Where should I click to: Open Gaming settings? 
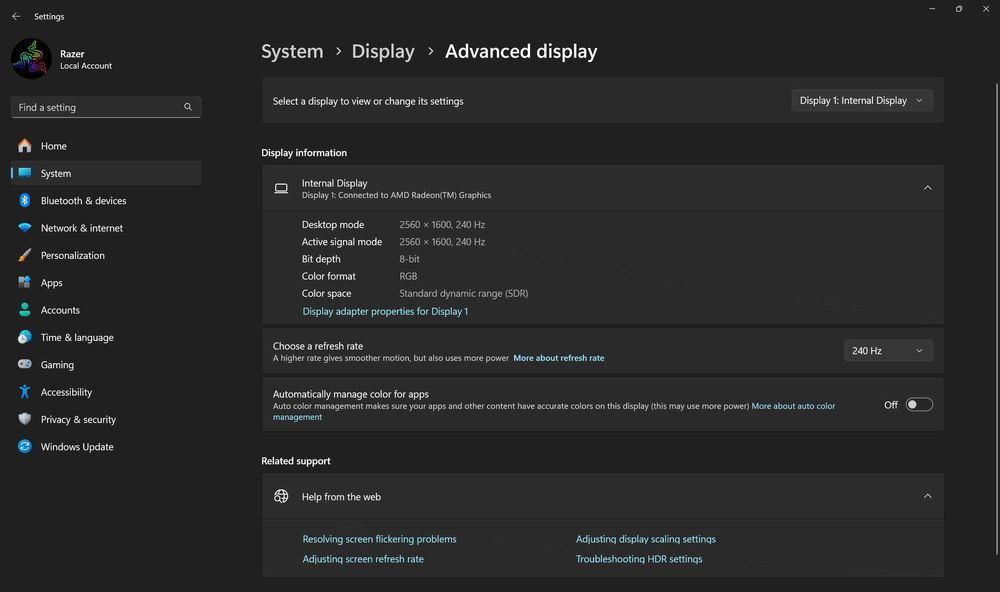click(x=106, y=364)
